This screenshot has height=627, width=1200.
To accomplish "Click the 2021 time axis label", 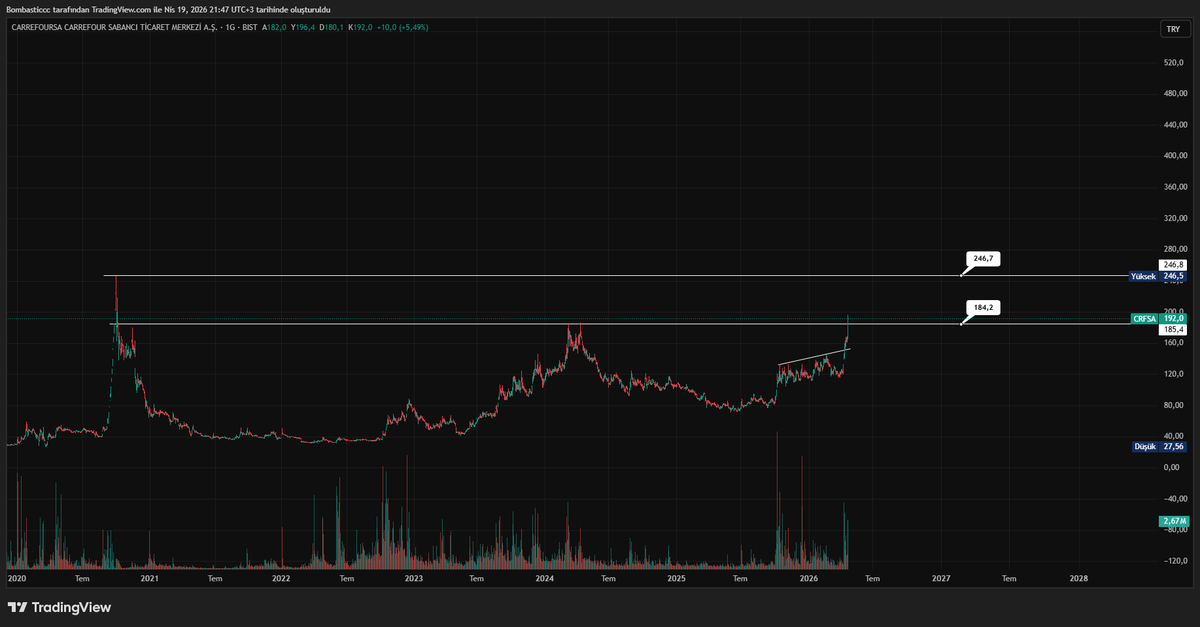I will (x=150, y=578).
